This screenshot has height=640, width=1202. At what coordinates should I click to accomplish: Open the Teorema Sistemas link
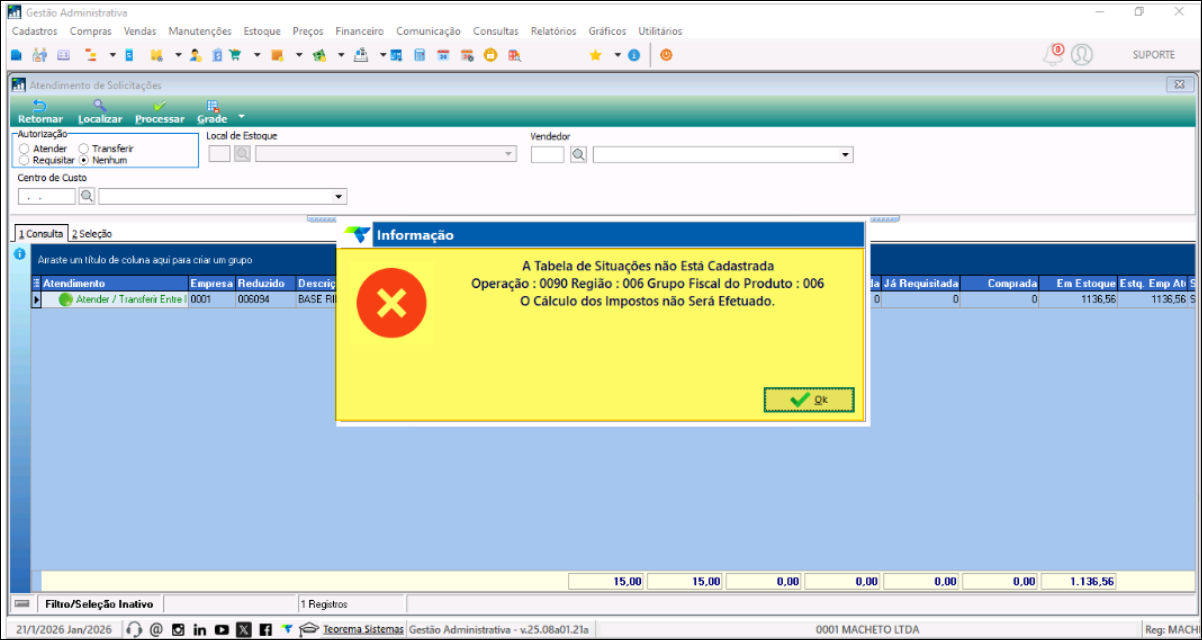click(363, 630)
